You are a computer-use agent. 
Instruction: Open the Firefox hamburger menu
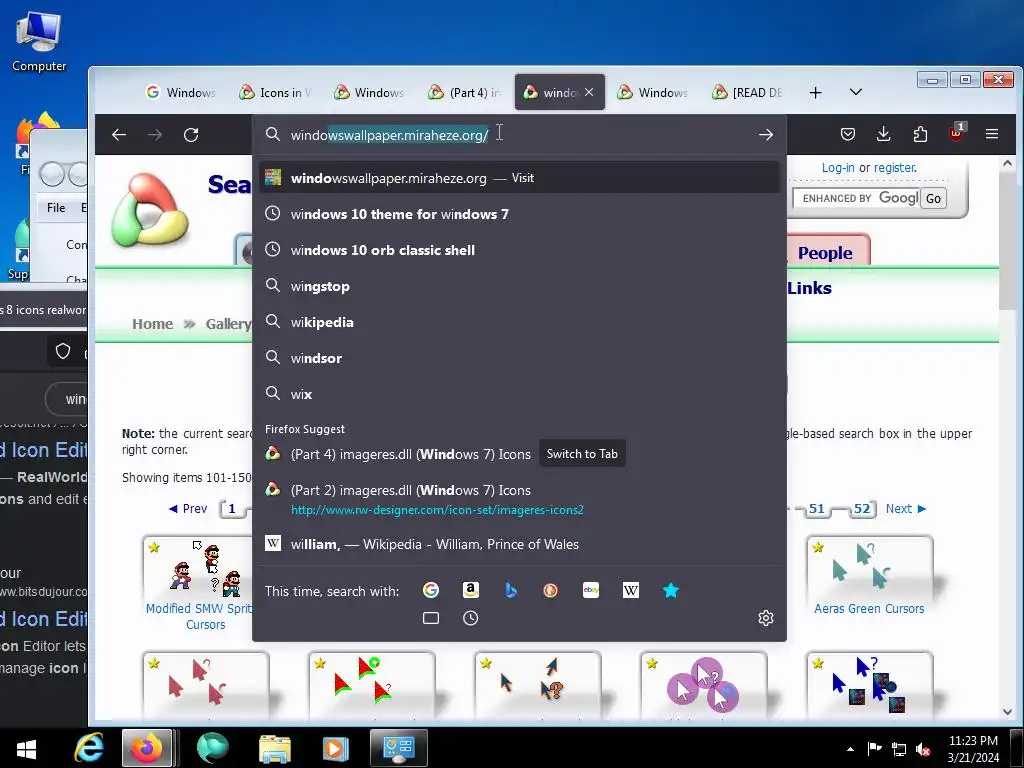991,134
